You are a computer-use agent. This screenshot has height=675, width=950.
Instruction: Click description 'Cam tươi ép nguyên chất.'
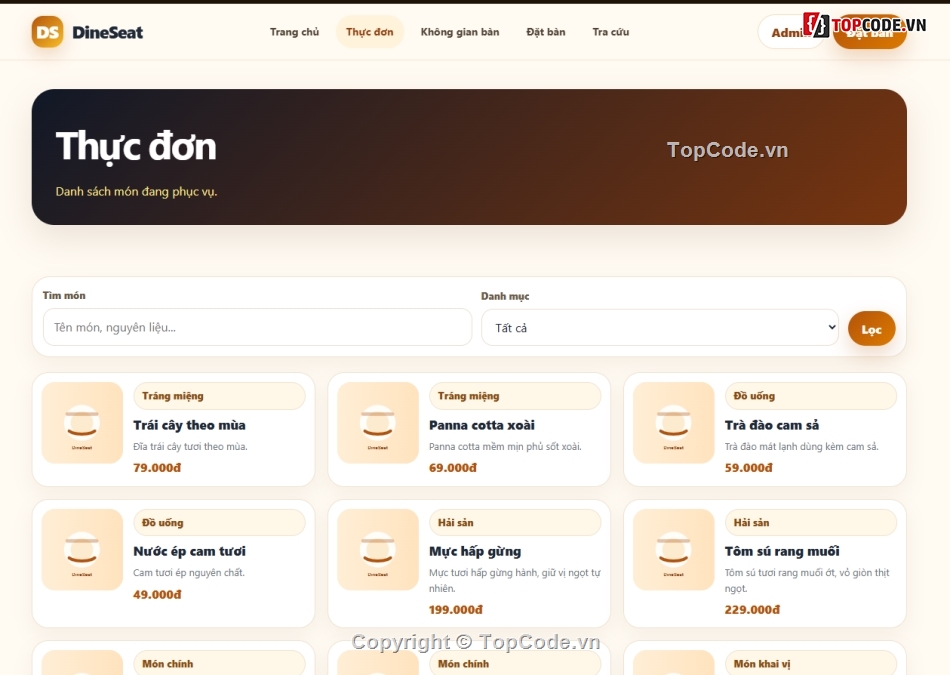(188, 573)
